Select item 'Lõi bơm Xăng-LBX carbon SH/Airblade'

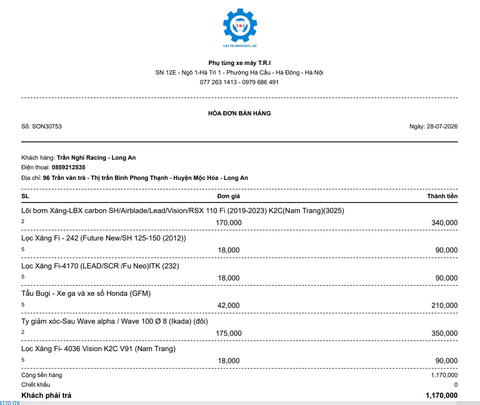[183, 211]
